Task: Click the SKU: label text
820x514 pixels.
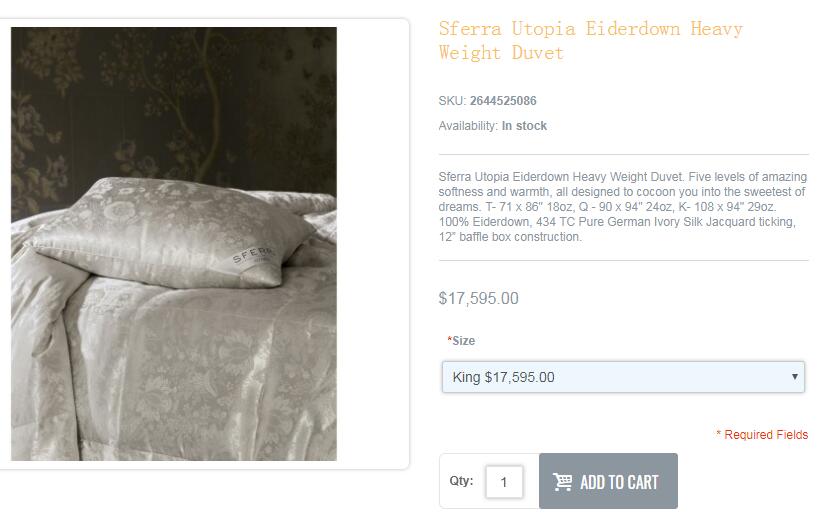Action: point(452,100)
